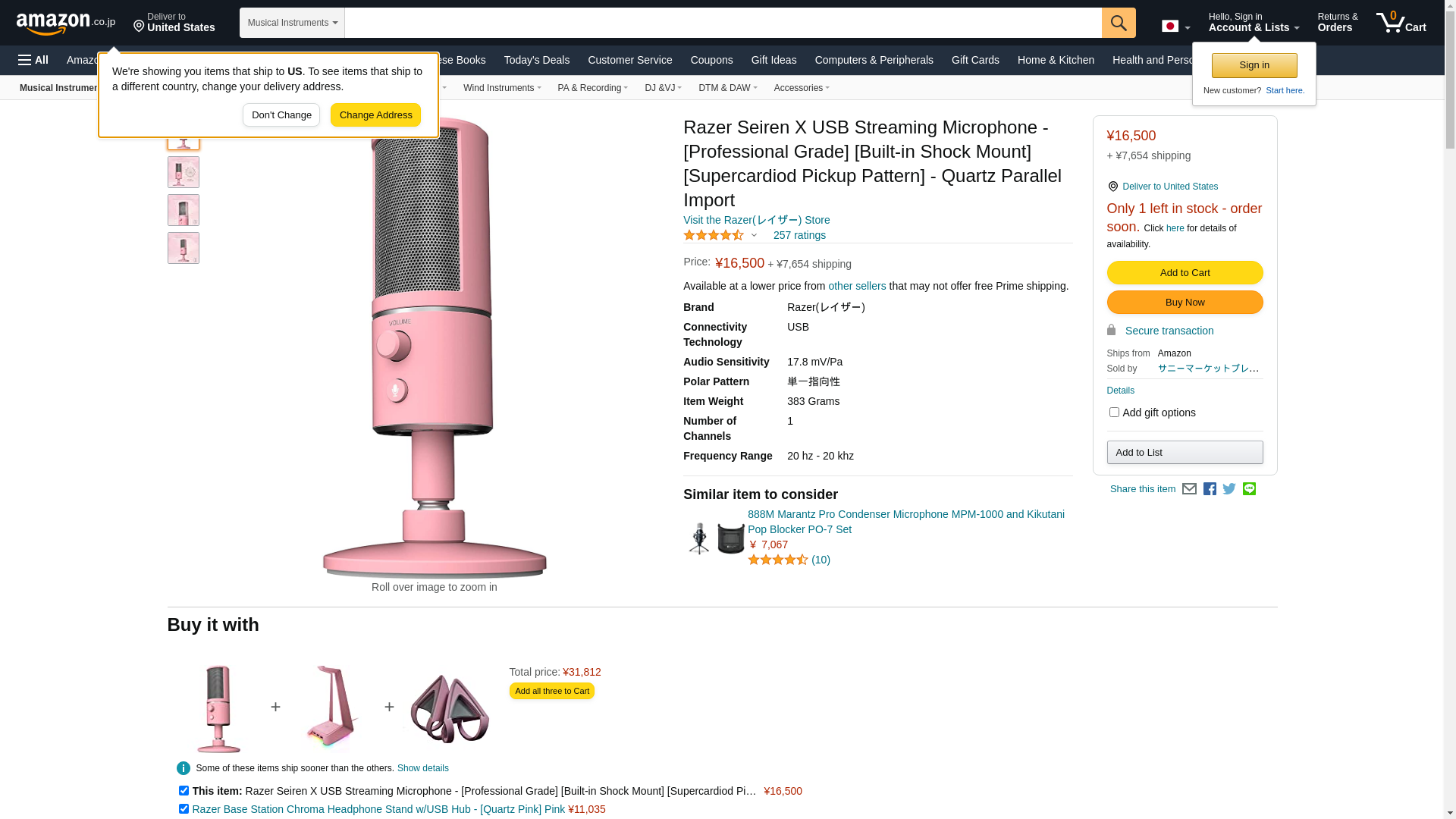Open the Musical Instruments search category dropdown
The height and width of the screenshot is (819, 1456).
click(x=292, y=23)
